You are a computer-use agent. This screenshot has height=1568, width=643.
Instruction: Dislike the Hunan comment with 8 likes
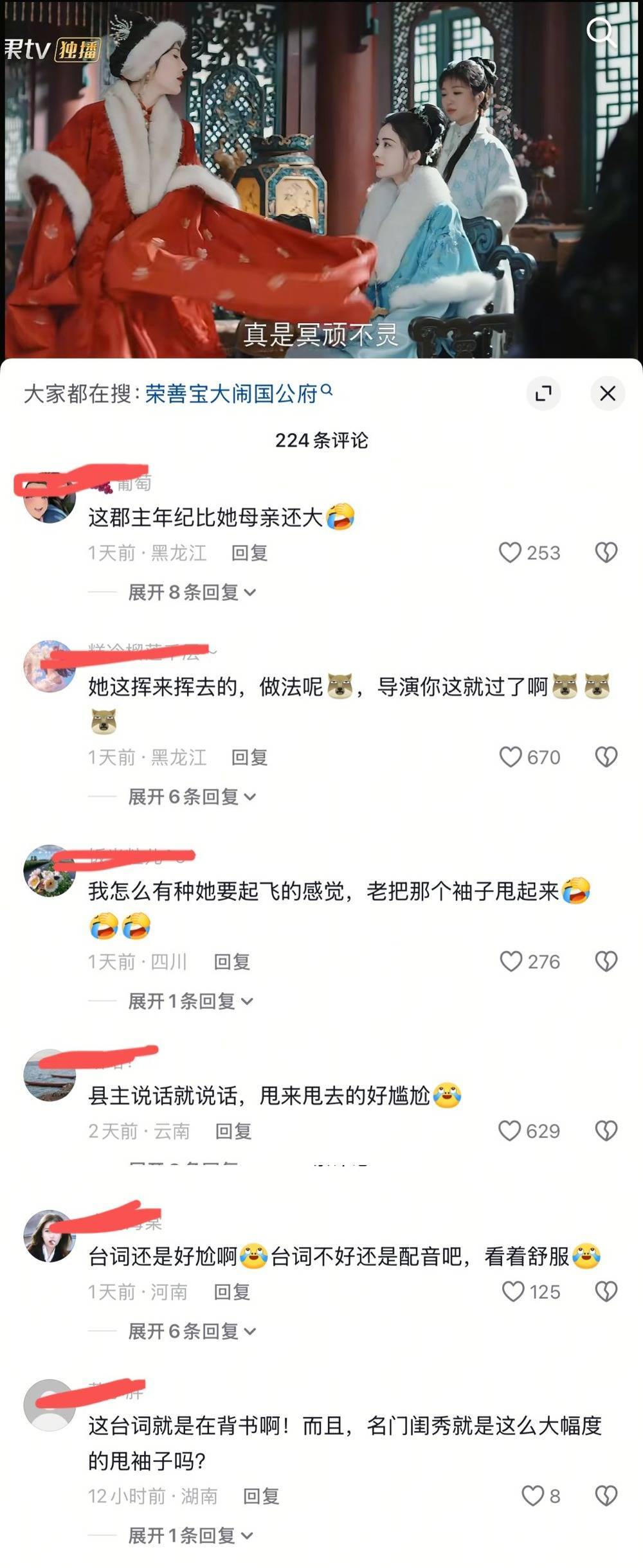point(606,1496)
